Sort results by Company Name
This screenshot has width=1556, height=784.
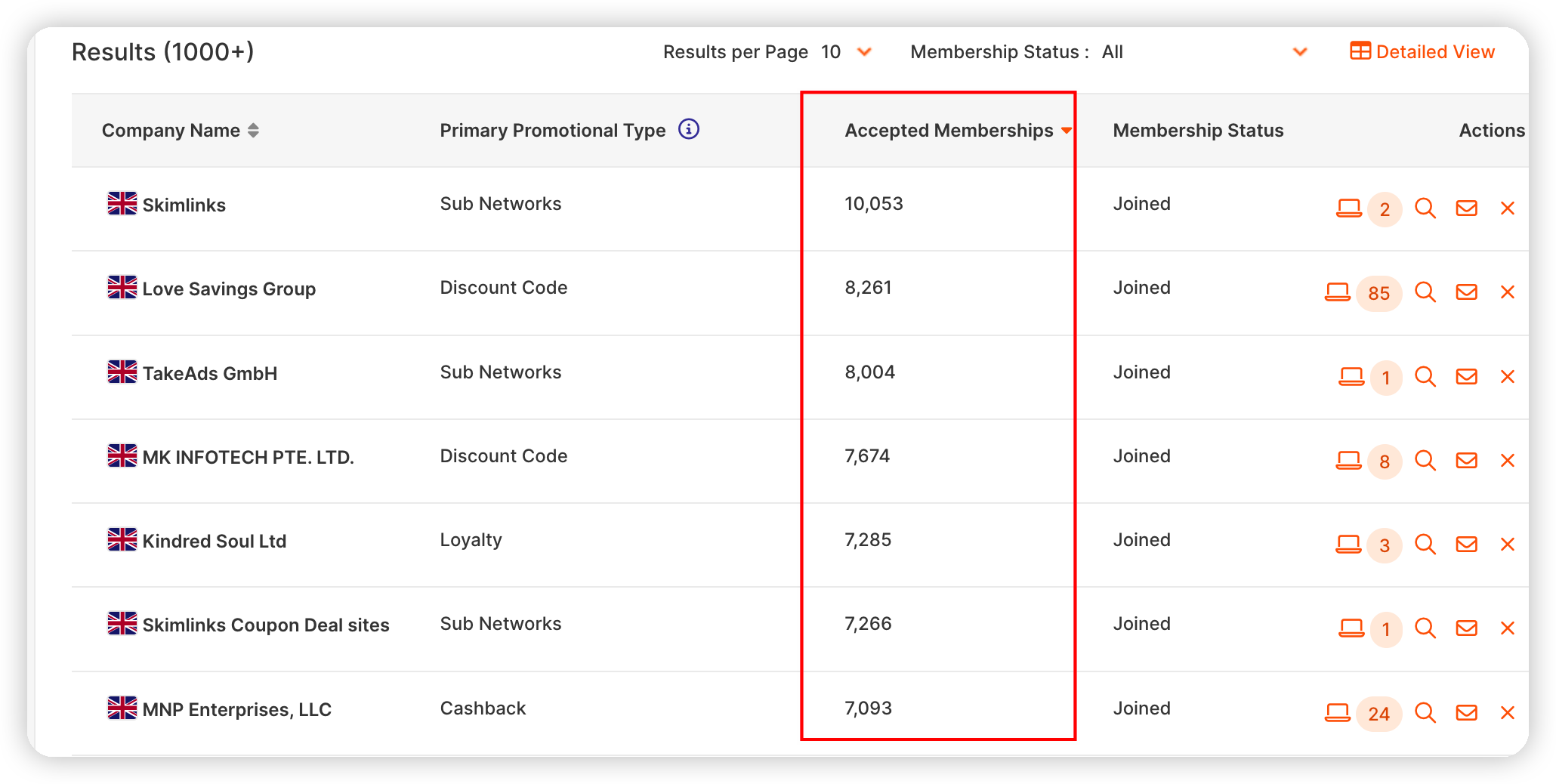(x=253, y=130)
